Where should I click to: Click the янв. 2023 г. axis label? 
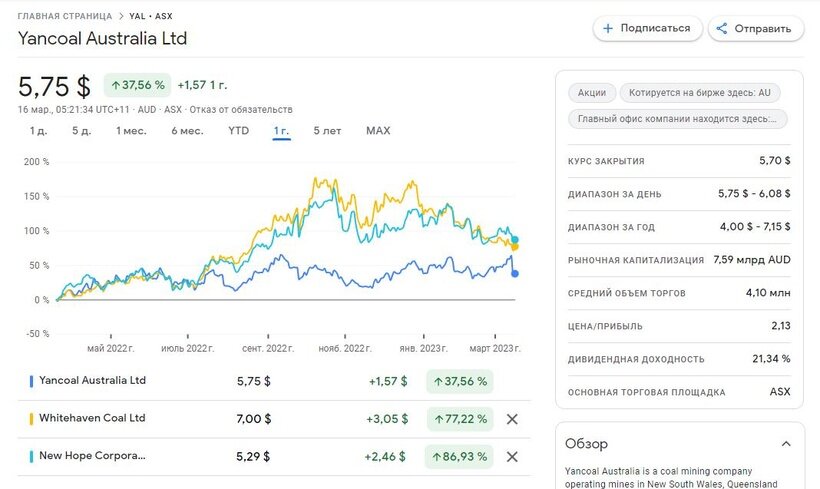coord(424,348)
